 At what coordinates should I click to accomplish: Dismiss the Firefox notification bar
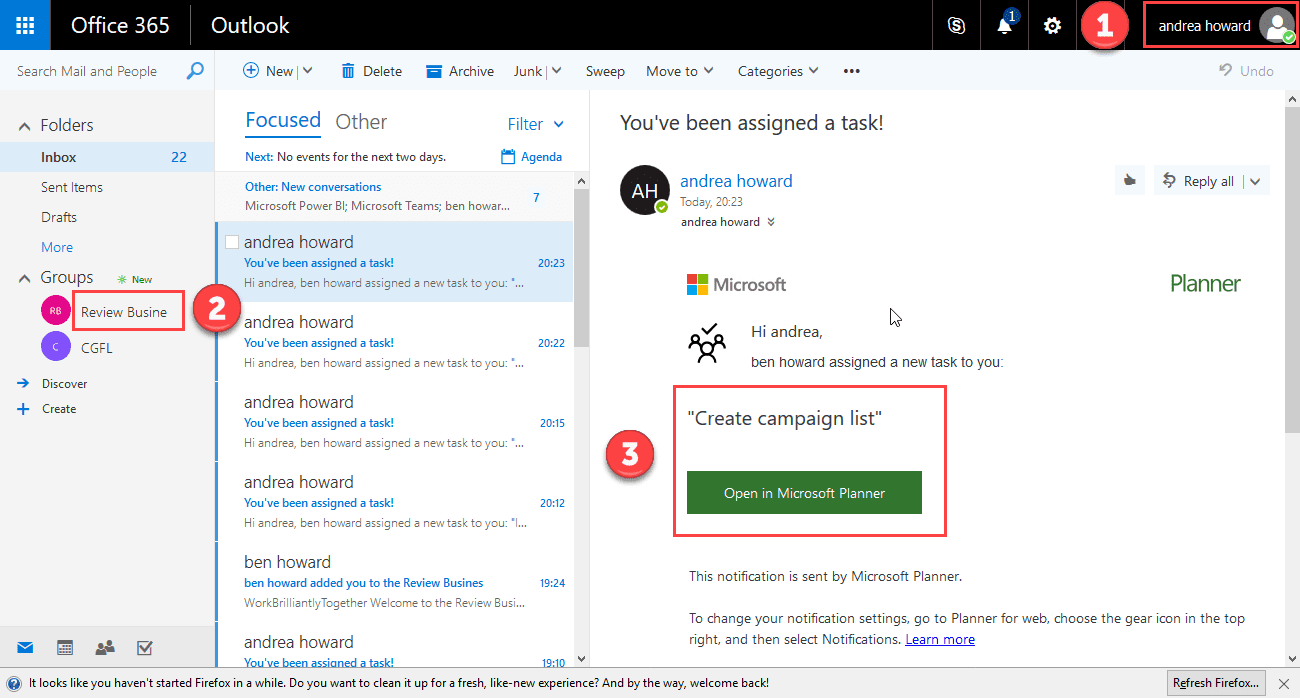pyautogui.click(x=1284, y=683)
